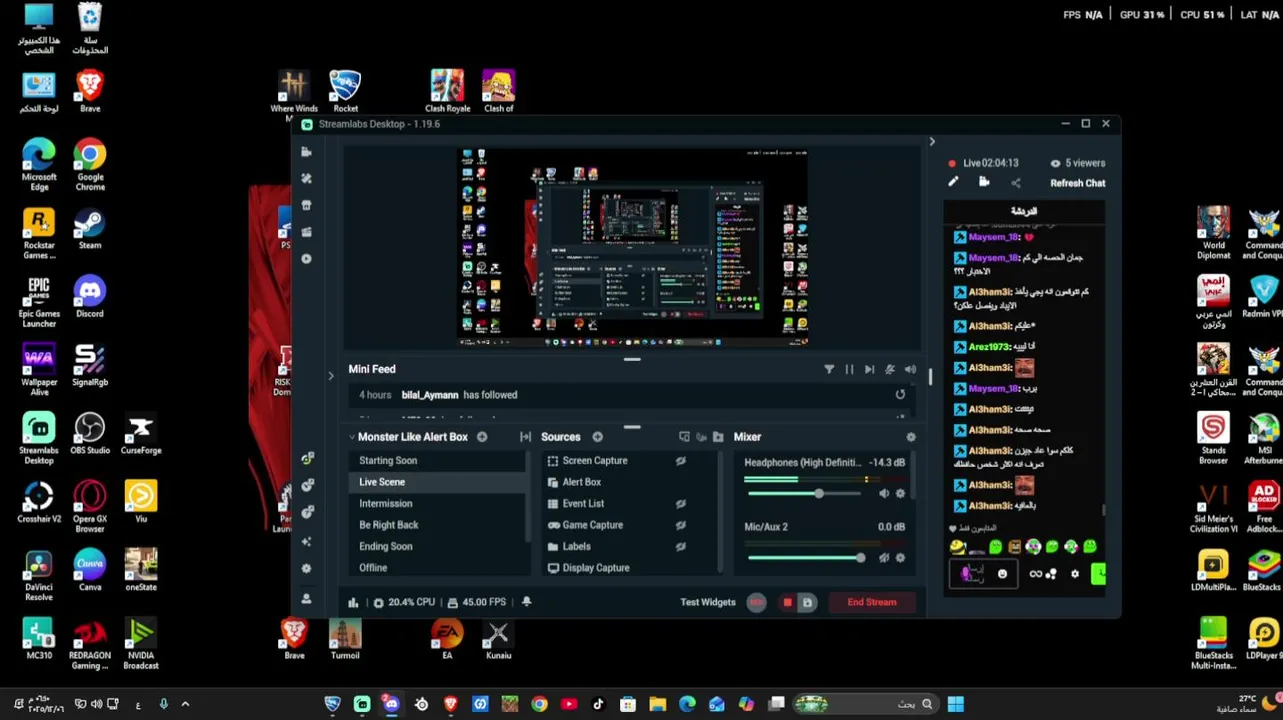
Task: Open OBS Studio desktop shortcut
Action: pos(90,434)
